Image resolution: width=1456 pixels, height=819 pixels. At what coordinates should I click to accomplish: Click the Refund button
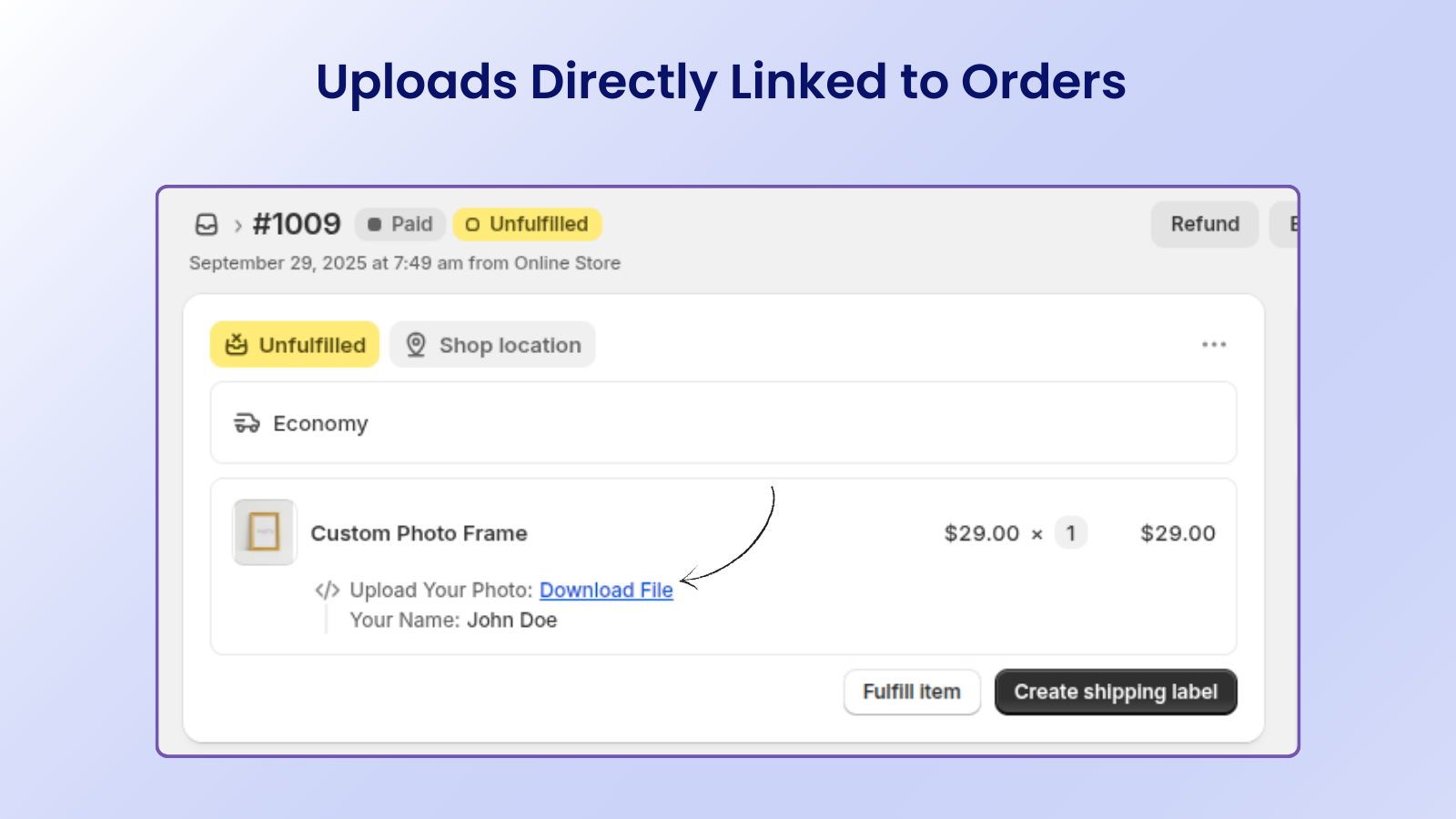point(1204,224)
